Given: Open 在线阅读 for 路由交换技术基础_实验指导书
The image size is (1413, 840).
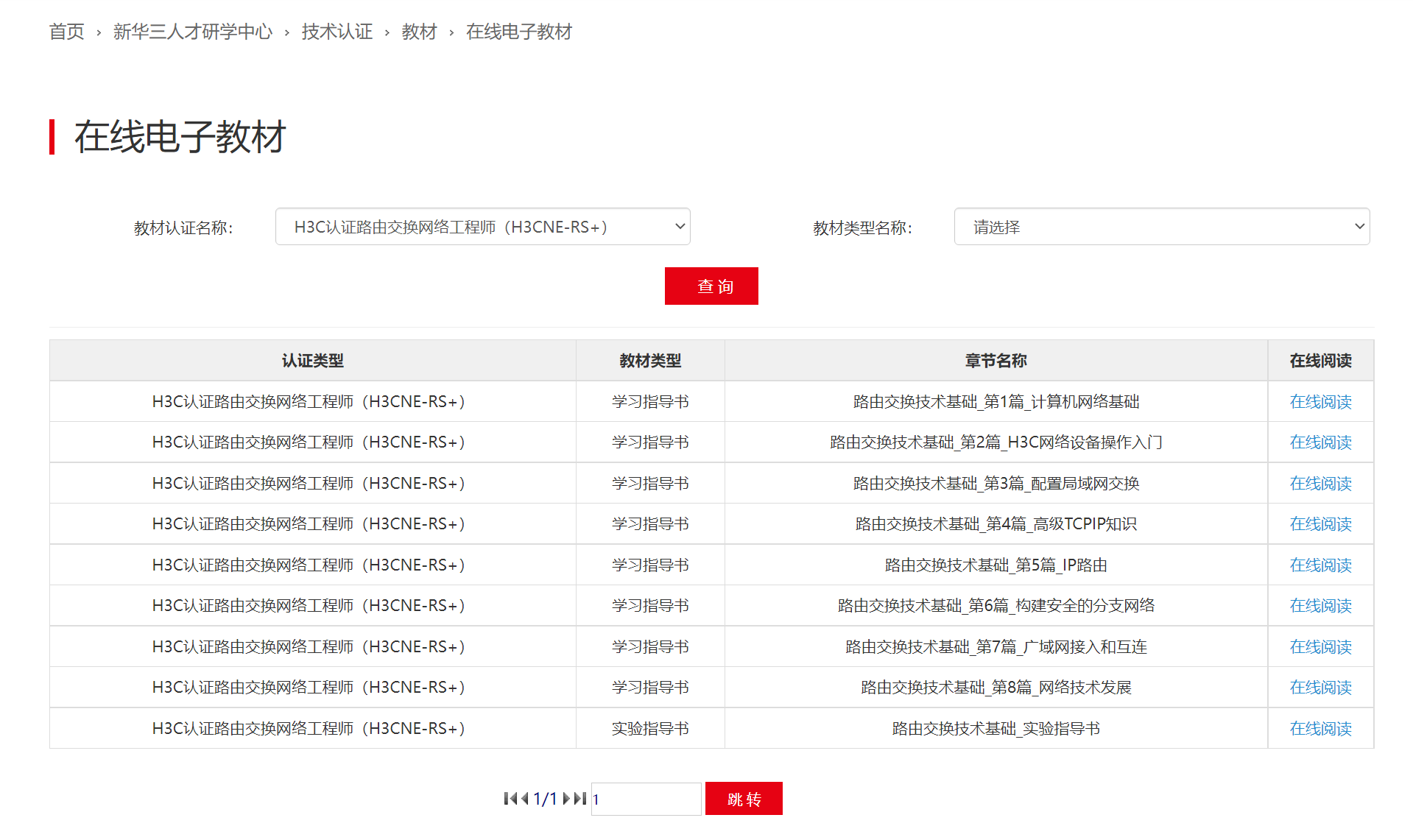Looking at the screenshot, I should (x=1321, y=729).
